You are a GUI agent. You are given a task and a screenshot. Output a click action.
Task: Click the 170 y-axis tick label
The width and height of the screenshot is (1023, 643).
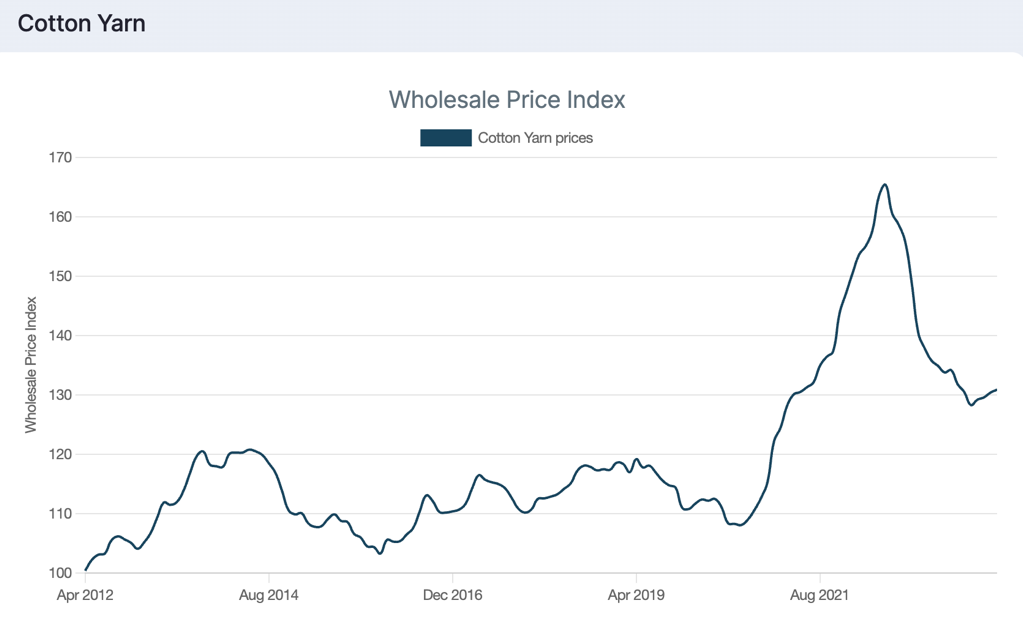click(x=60, y=158)
